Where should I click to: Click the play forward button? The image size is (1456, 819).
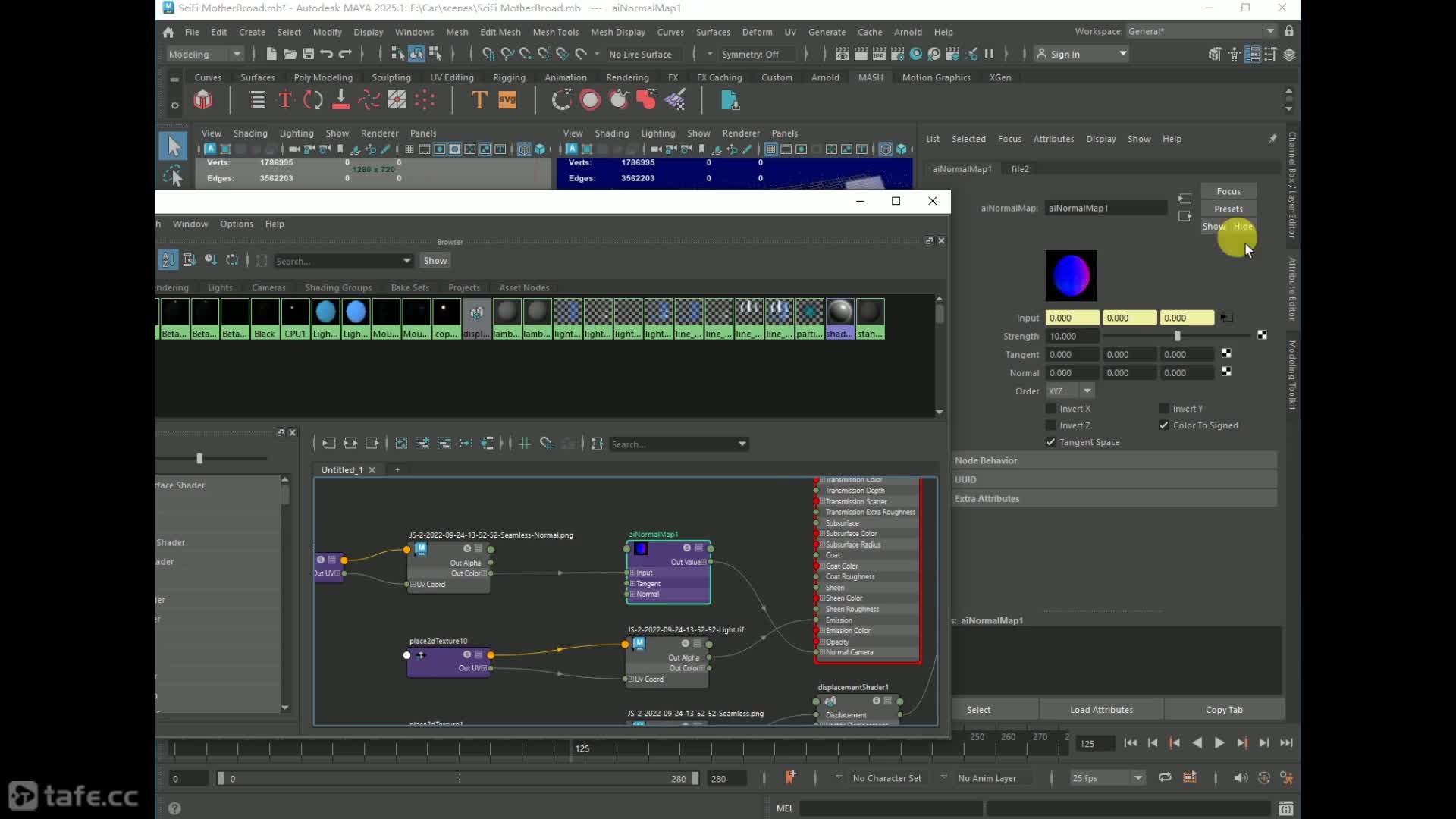[1219, 743]
